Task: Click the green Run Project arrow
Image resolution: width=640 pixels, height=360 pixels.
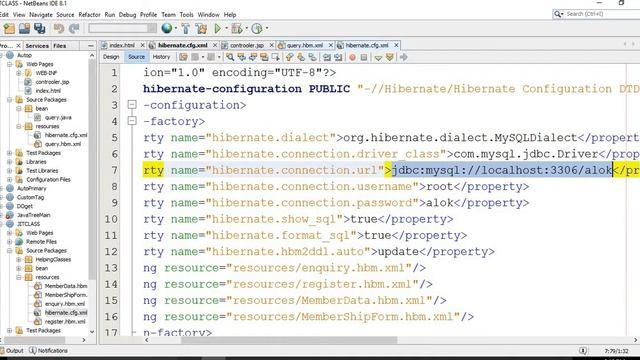Action: pos(218,29)
